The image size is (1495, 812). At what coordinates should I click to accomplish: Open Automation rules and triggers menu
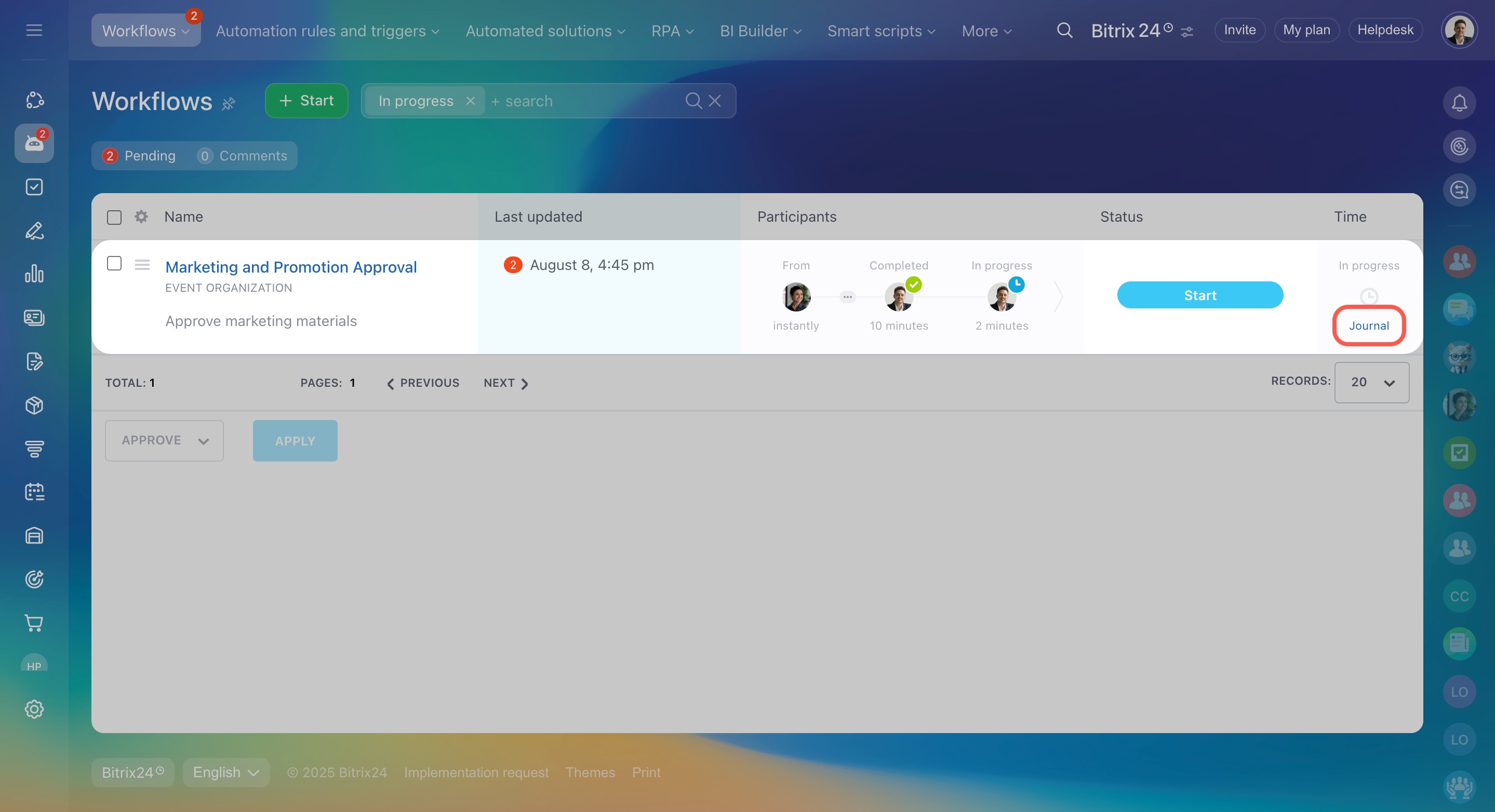pyautogui.click(x=327, y=31)
